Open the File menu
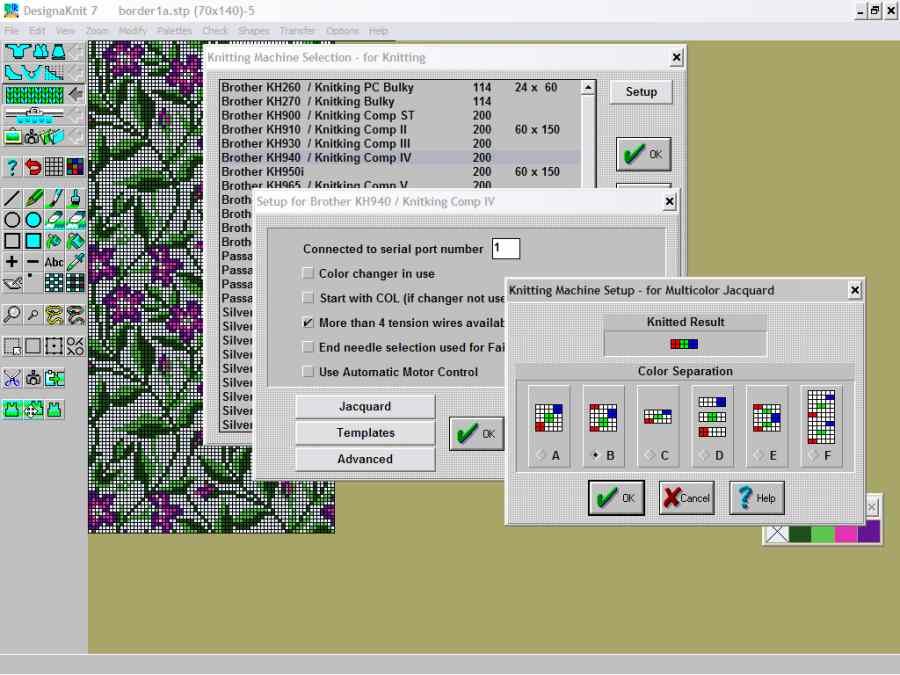 coord(12,31)
